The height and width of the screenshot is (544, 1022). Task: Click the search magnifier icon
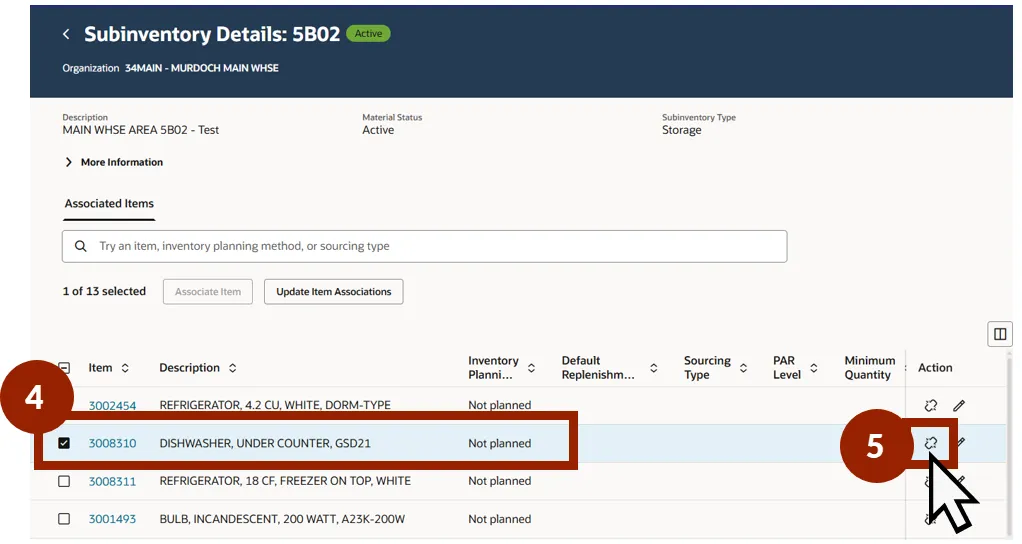81,246
